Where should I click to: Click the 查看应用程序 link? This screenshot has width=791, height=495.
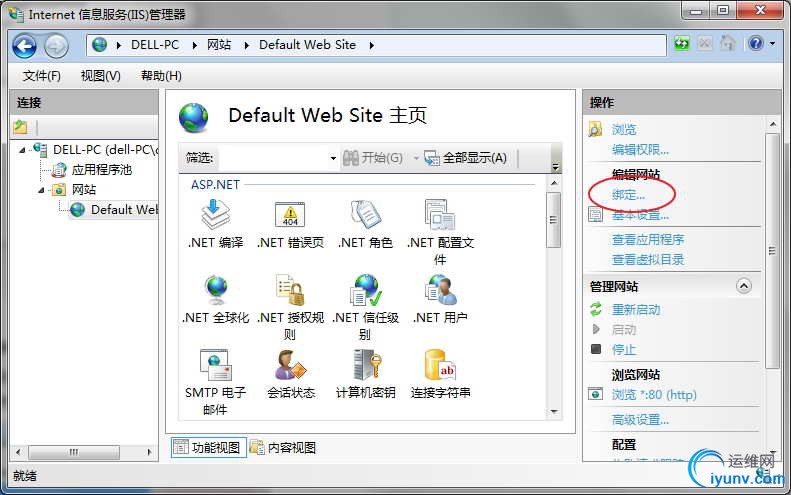648,239
